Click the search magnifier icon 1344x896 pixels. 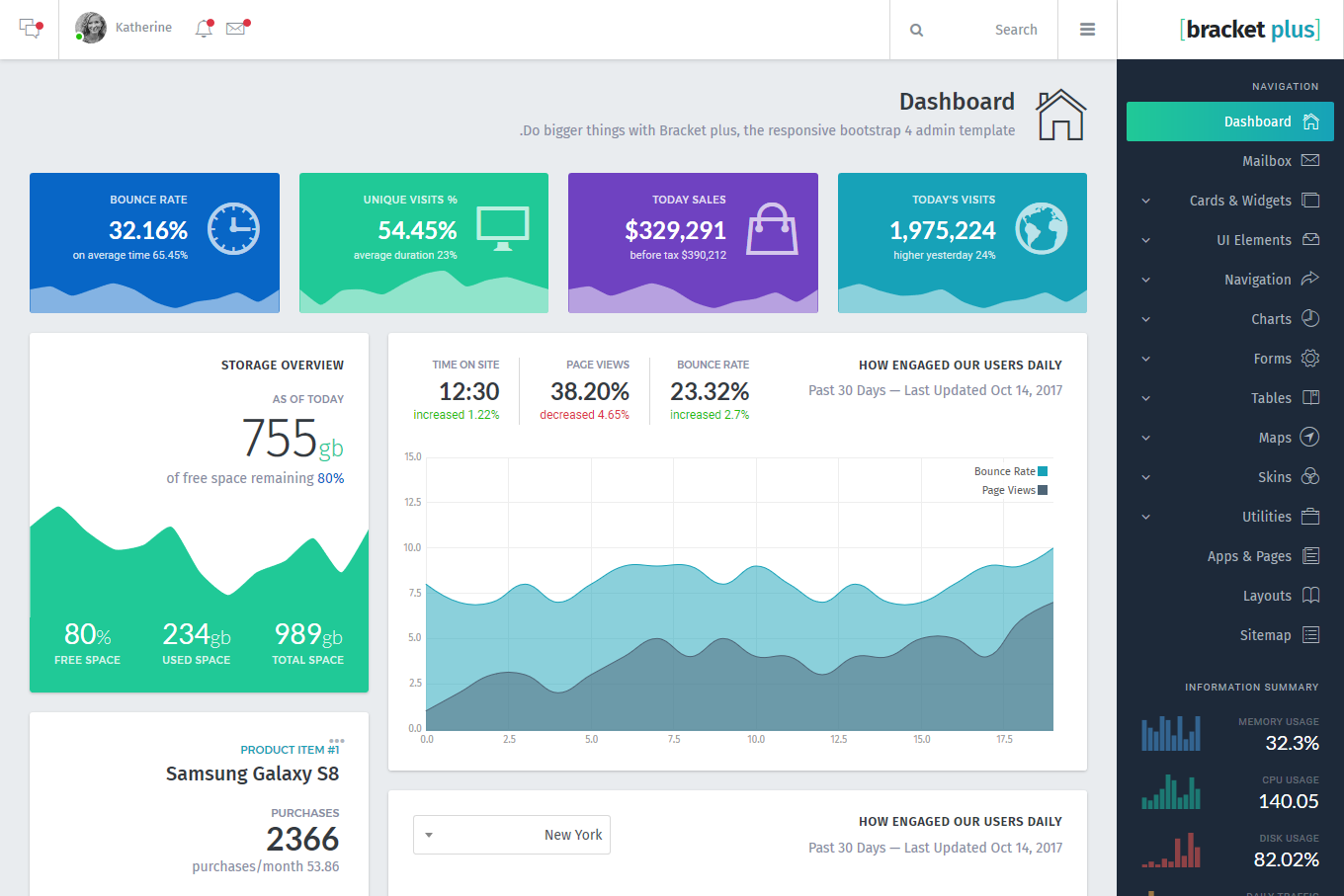[916, 31]
